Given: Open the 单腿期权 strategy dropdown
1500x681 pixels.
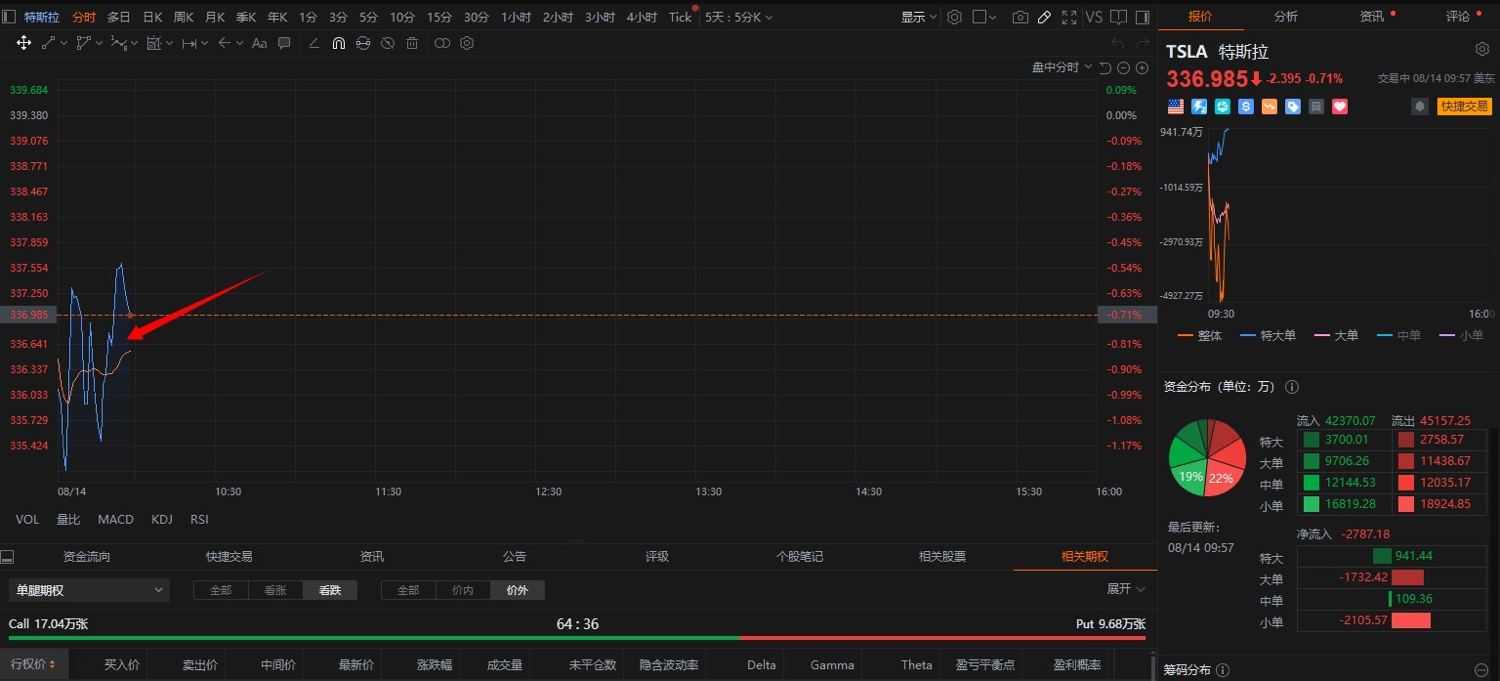Looking at the screenshot, I should (89, 590).
